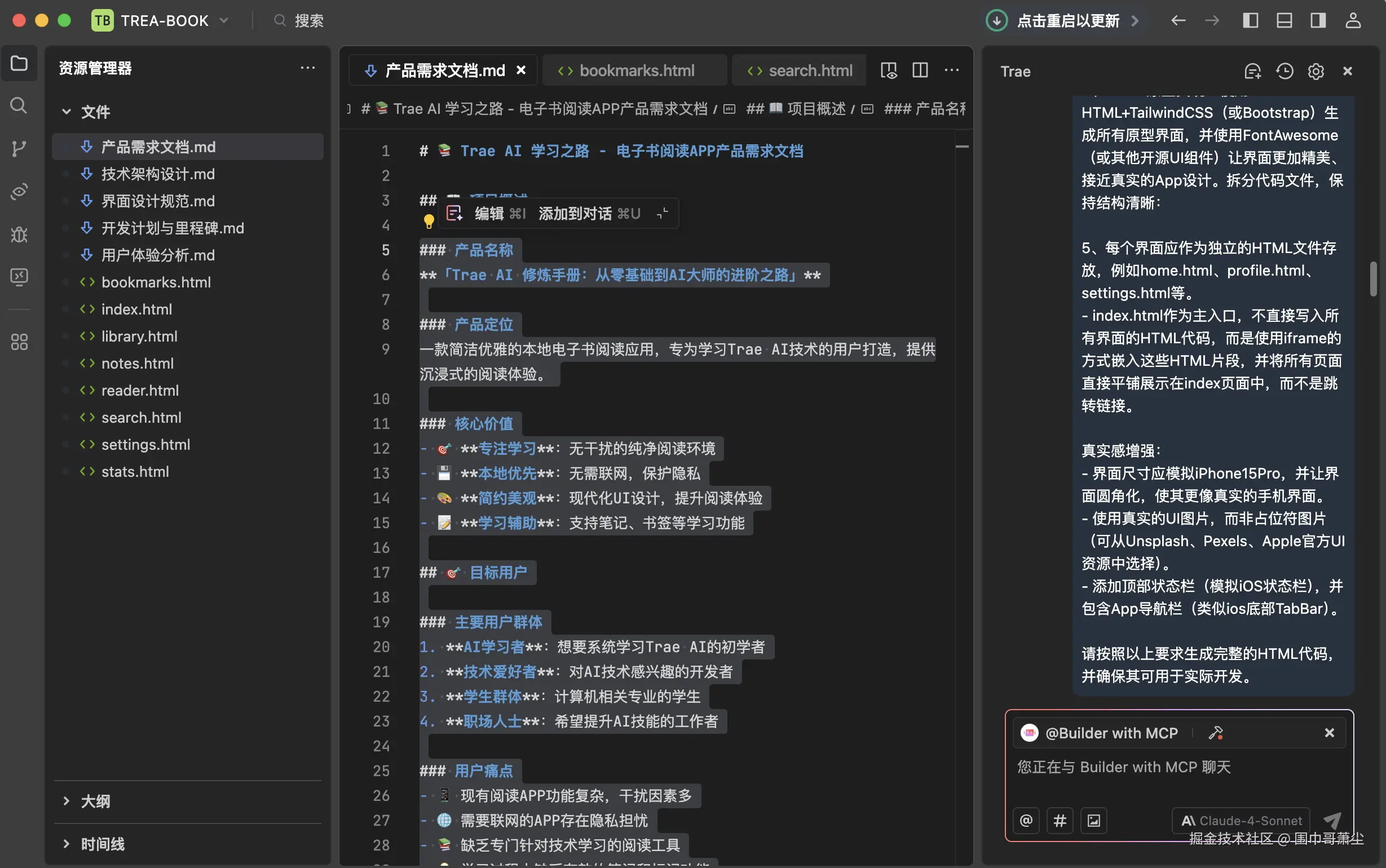Click 添加到对话 in the inline popup
The height and width of the screenshot is (868, 1386).
click(576, 213)
